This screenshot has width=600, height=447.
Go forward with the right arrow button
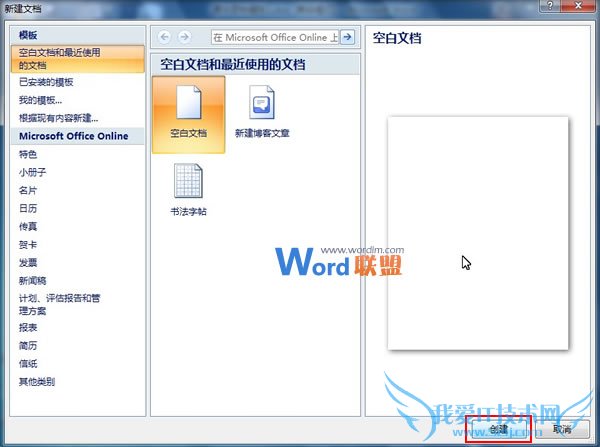(184, 37)
